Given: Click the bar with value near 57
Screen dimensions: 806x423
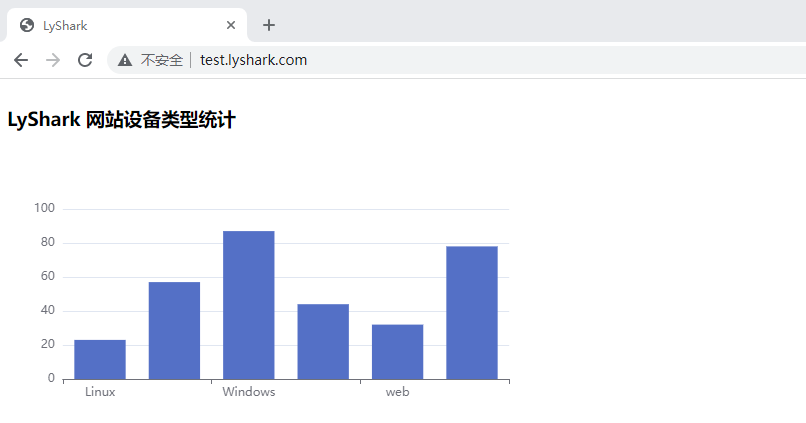Looking at the screenshot, I should pyautogui.click(x=174, y=330).
